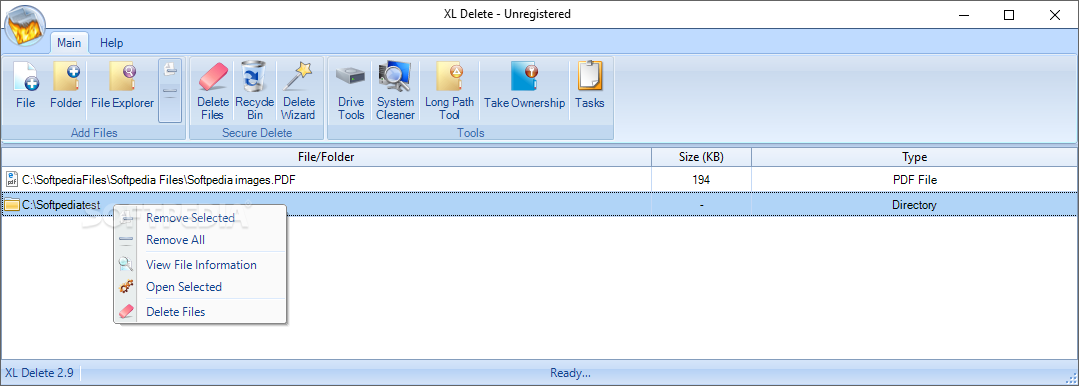Sort by the Type column header

click(915, 158)
